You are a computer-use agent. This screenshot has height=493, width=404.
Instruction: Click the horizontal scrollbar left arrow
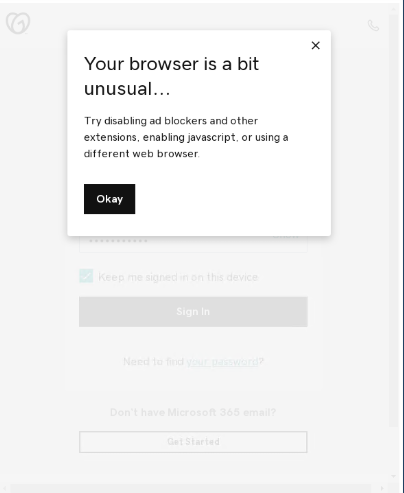click(5, 488)
